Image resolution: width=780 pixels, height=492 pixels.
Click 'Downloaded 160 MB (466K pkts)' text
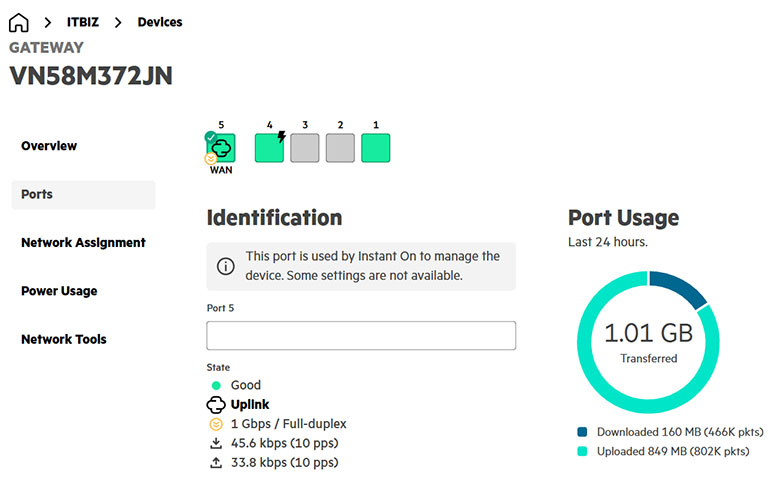tap(680, 432)
